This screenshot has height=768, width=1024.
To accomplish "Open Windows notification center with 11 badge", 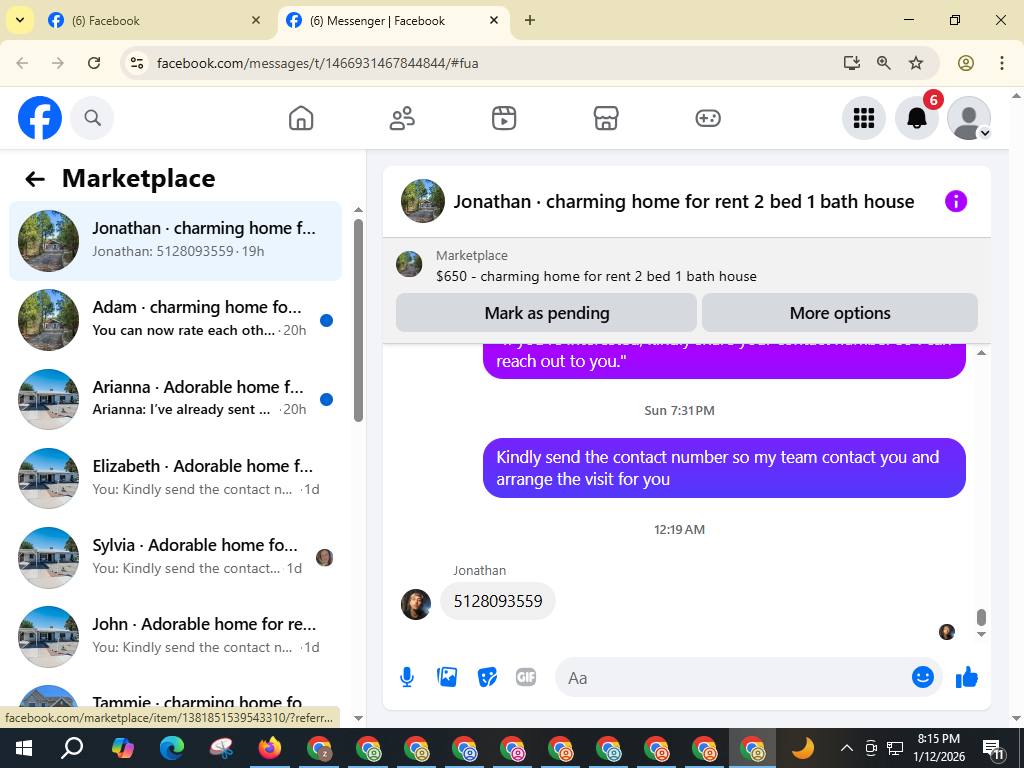I will coord(994,748).
